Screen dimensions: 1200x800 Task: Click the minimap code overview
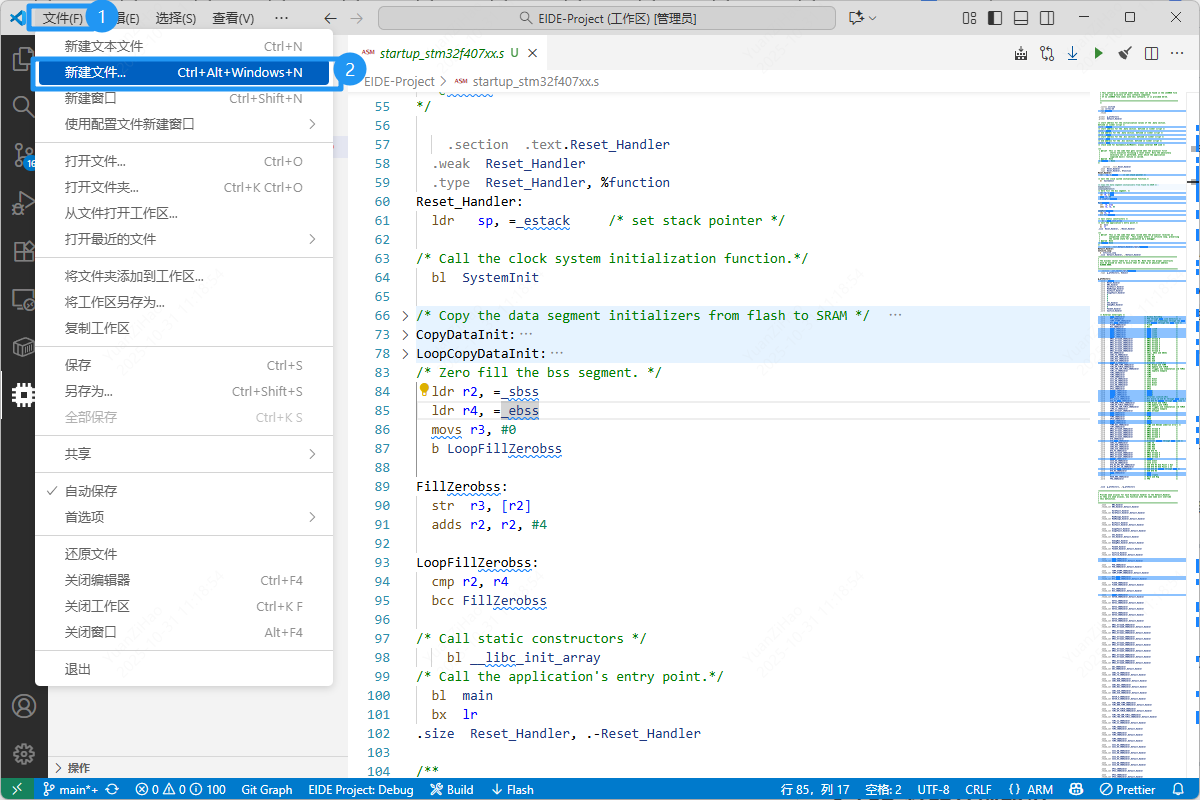(x=1140, y=300)
